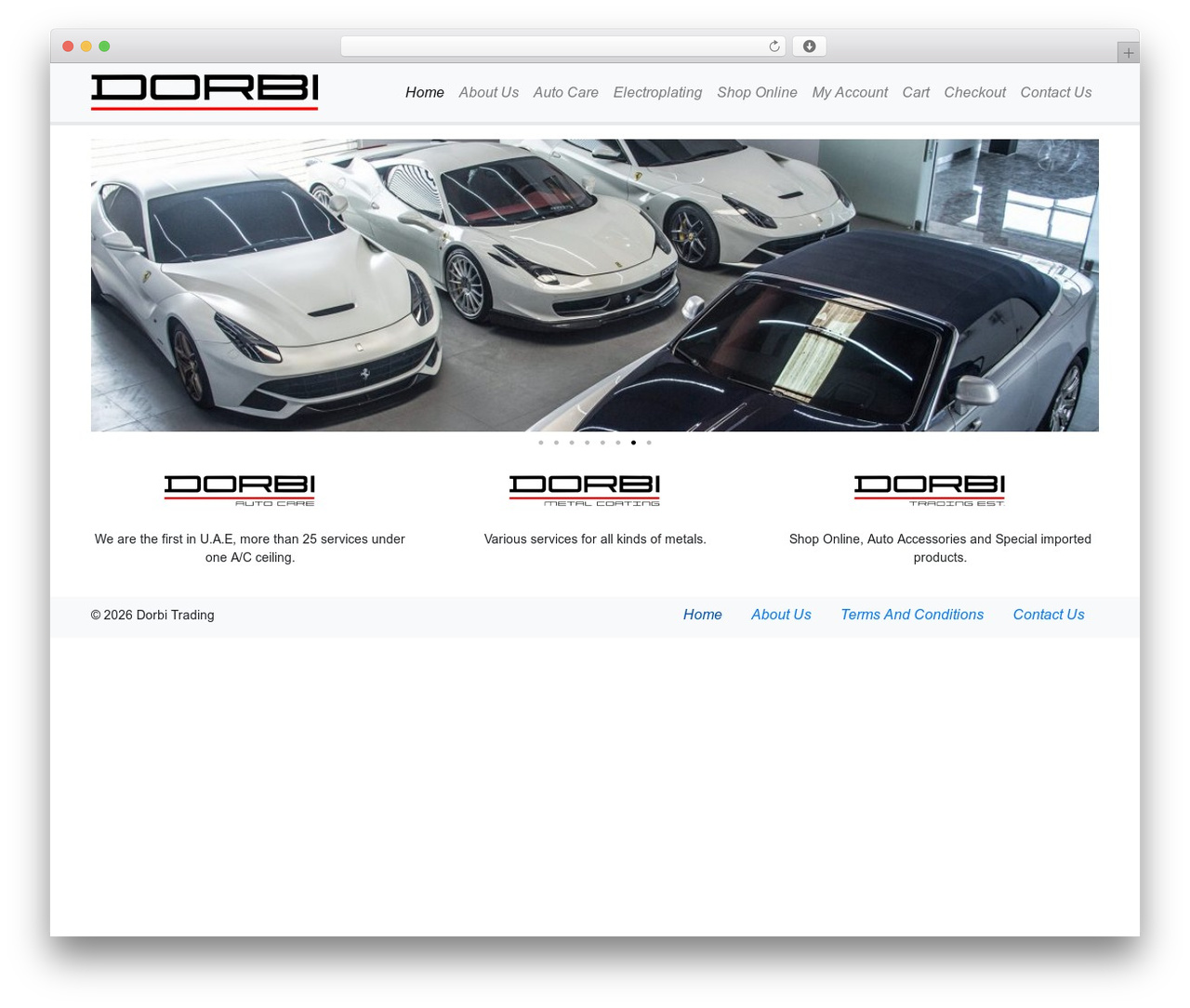Select the second slider pagination dot
This screenshot has width=1190, height=1008.
click(556, 443)
